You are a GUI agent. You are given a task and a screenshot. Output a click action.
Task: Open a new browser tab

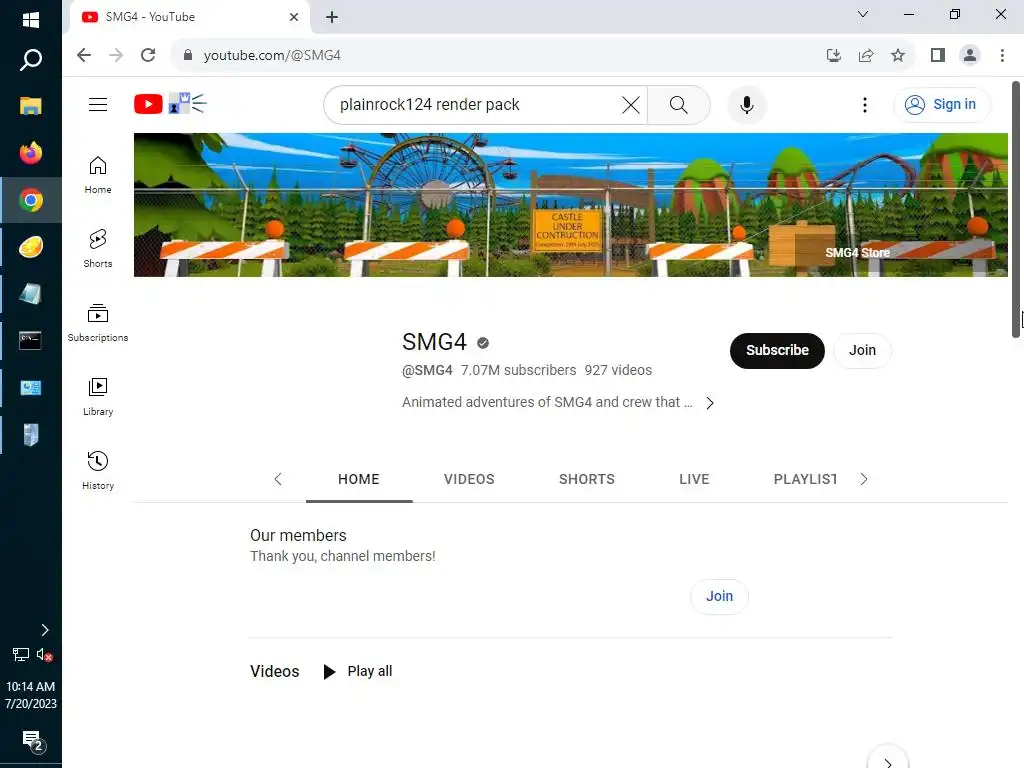332,17
